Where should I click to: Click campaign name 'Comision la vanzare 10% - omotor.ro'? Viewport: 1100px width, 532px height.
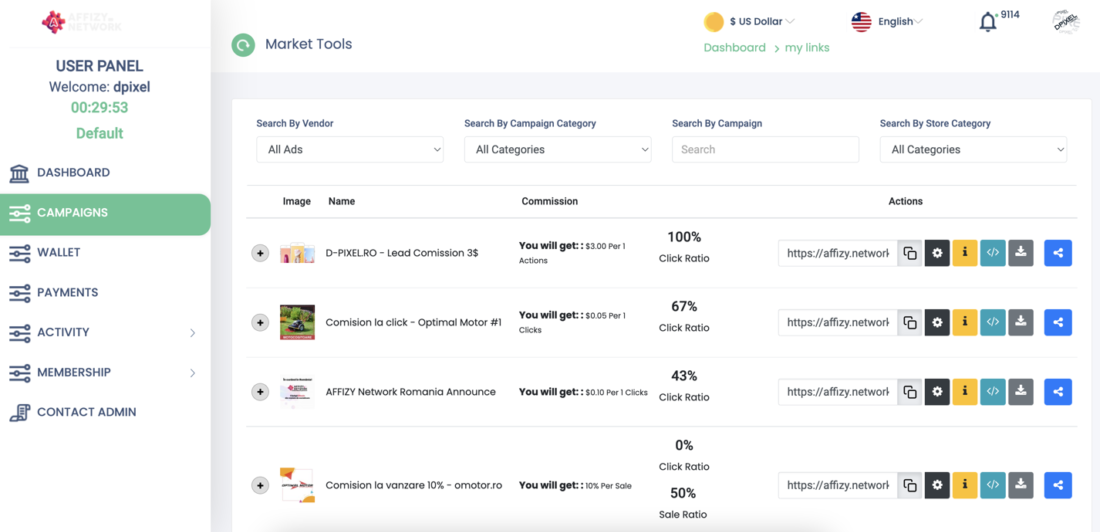(x=413, y=486)
